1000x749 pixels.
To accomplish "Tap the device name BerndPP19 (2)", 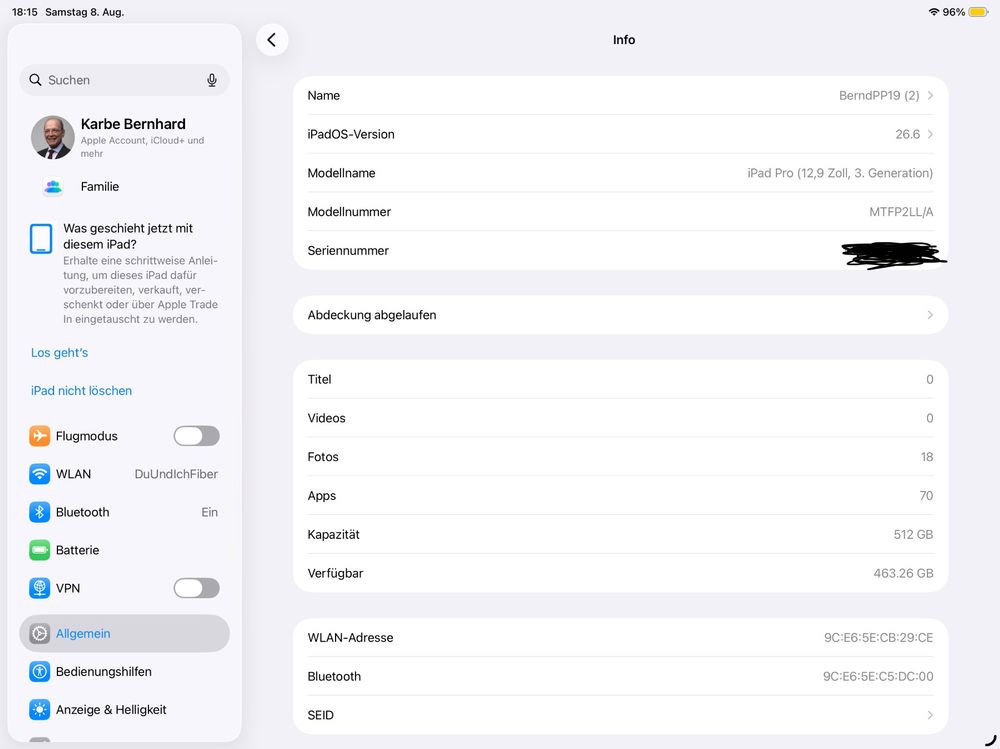I will click(879, 96).
